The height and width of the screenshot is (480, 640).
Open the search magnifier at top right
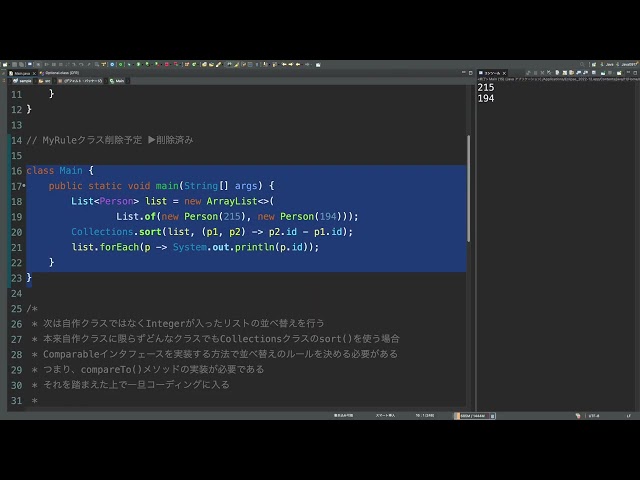tap(582, 64)
